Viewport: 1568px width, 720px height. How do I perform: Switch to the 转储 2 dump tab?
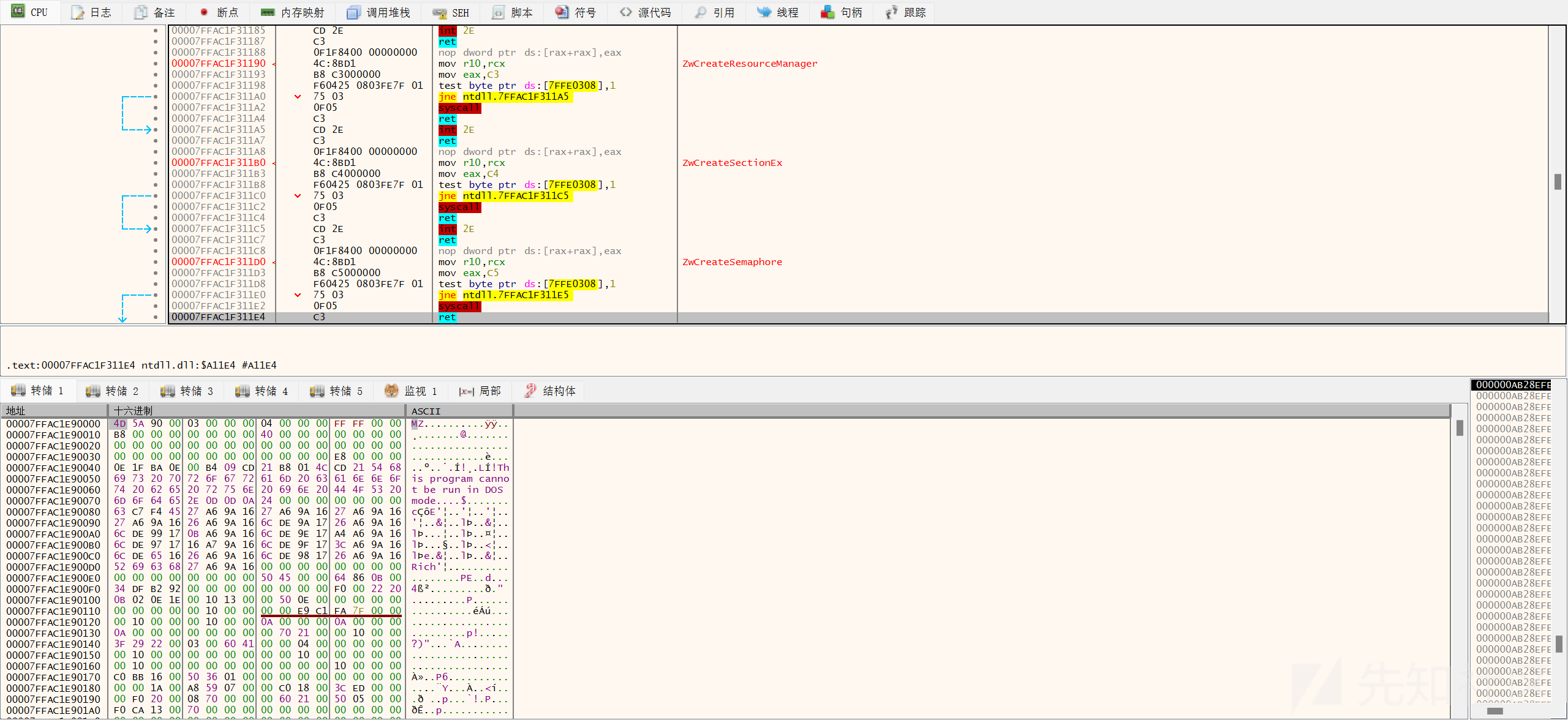(112, 391)
